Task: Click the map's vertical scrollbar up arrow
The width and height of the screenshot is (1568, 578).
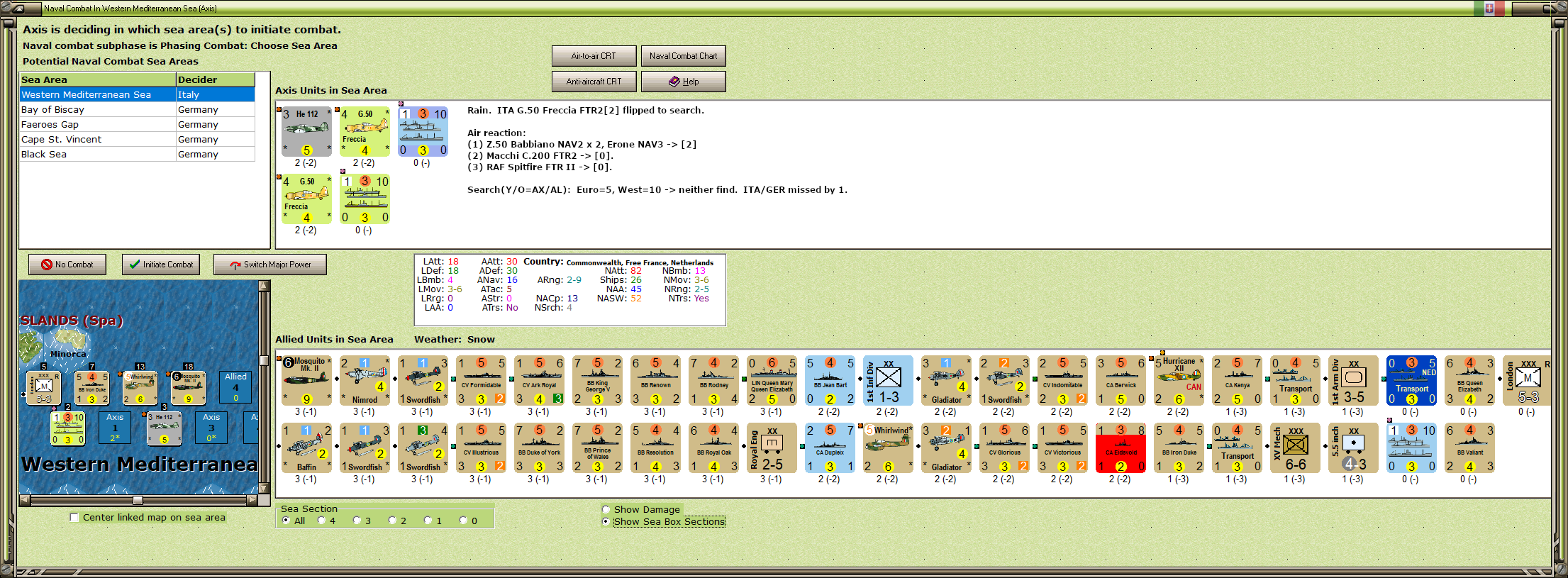Action: [x=265, y=286]
